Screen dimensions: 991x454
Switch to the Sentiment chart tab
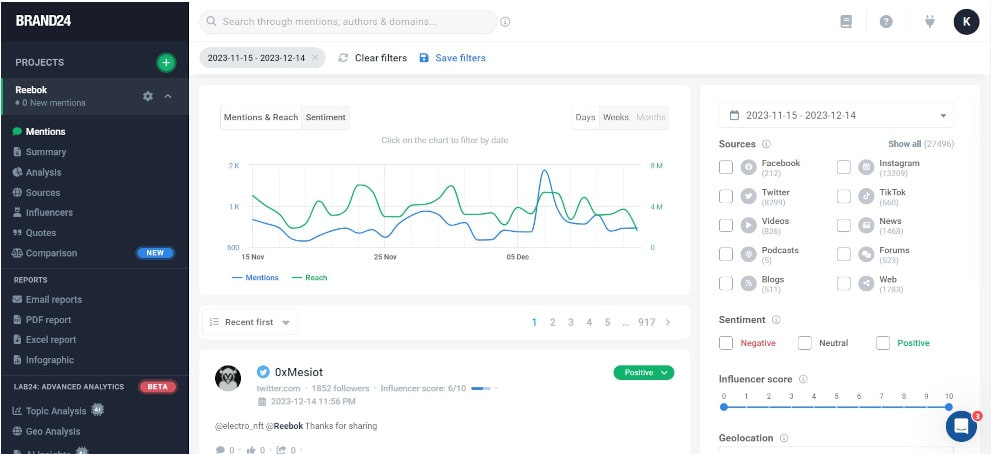click(325, 118)
